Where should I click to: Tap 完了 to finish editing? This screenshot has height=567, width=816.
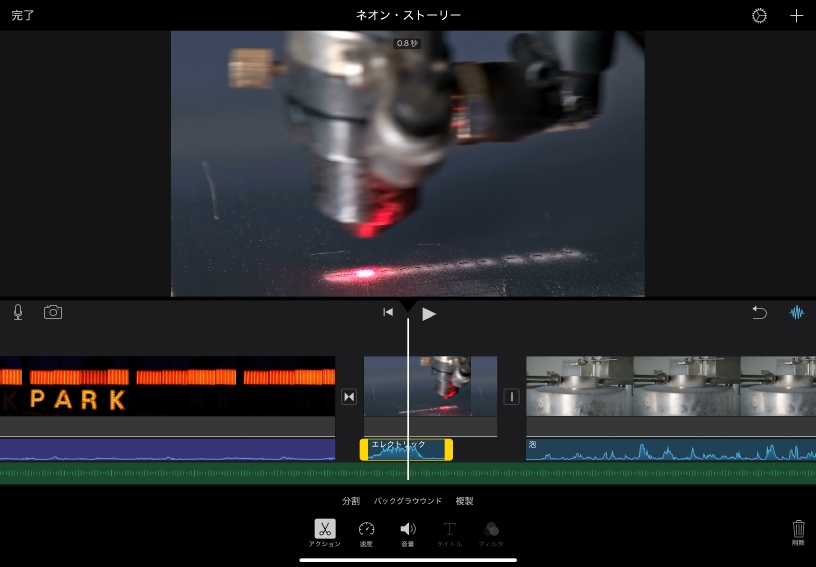click(23, 16)
